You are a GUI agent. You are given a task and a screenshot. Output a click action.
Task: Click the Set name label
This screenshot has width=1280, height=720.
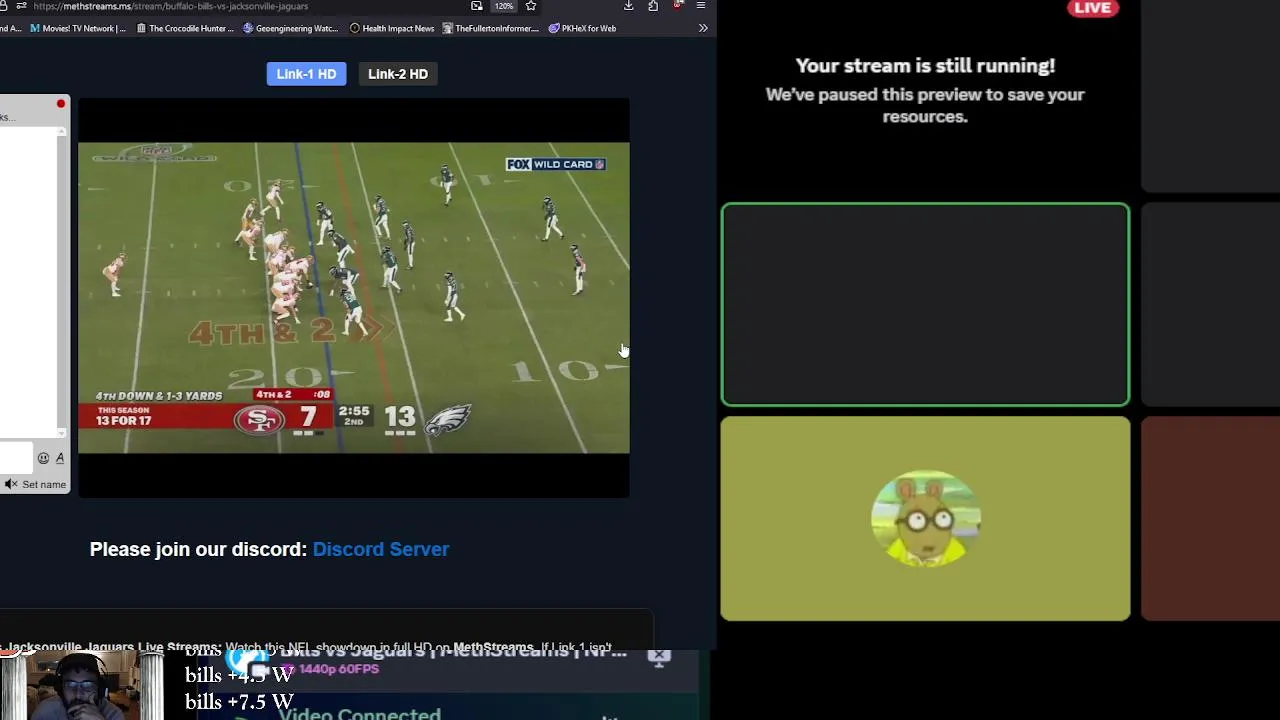point(44,484)
